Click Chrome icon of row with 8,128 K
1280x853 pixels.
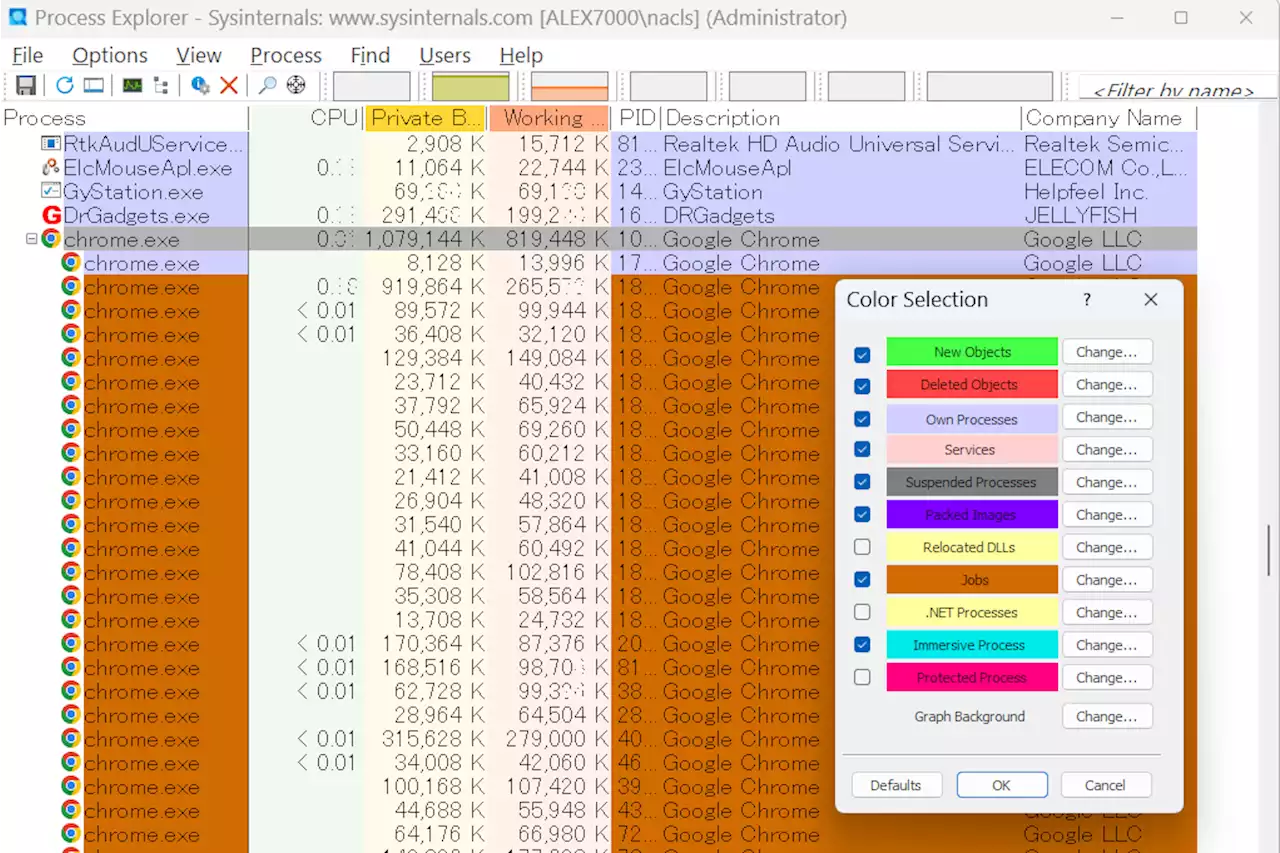click(x=71, y=263)
